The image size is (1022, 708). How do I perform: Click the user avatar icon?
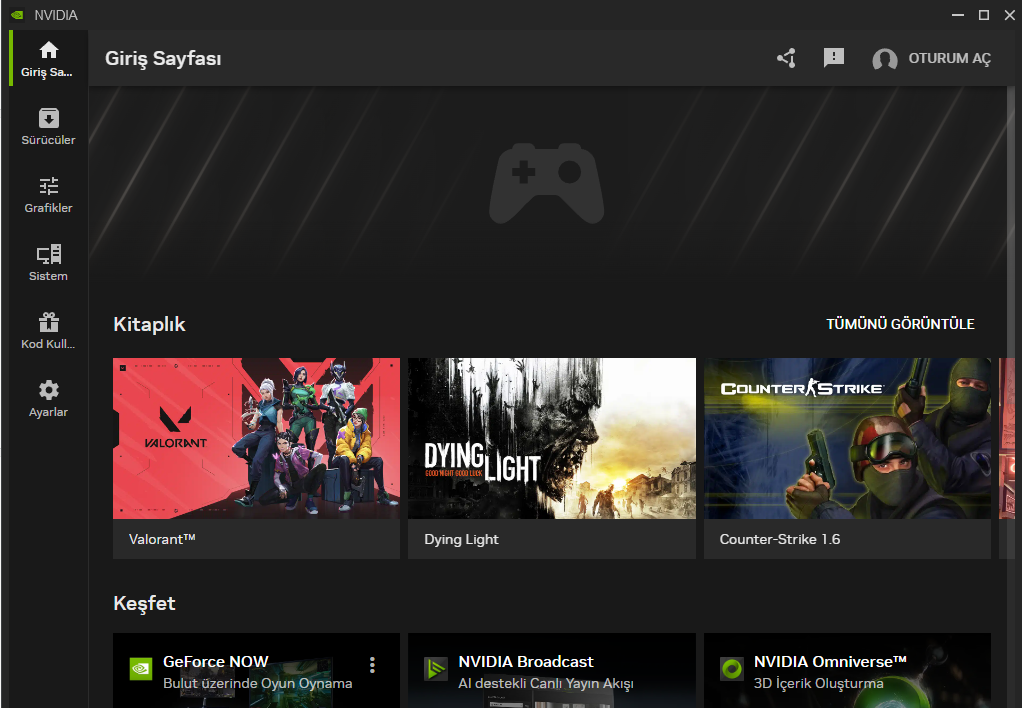coord(884,59)
